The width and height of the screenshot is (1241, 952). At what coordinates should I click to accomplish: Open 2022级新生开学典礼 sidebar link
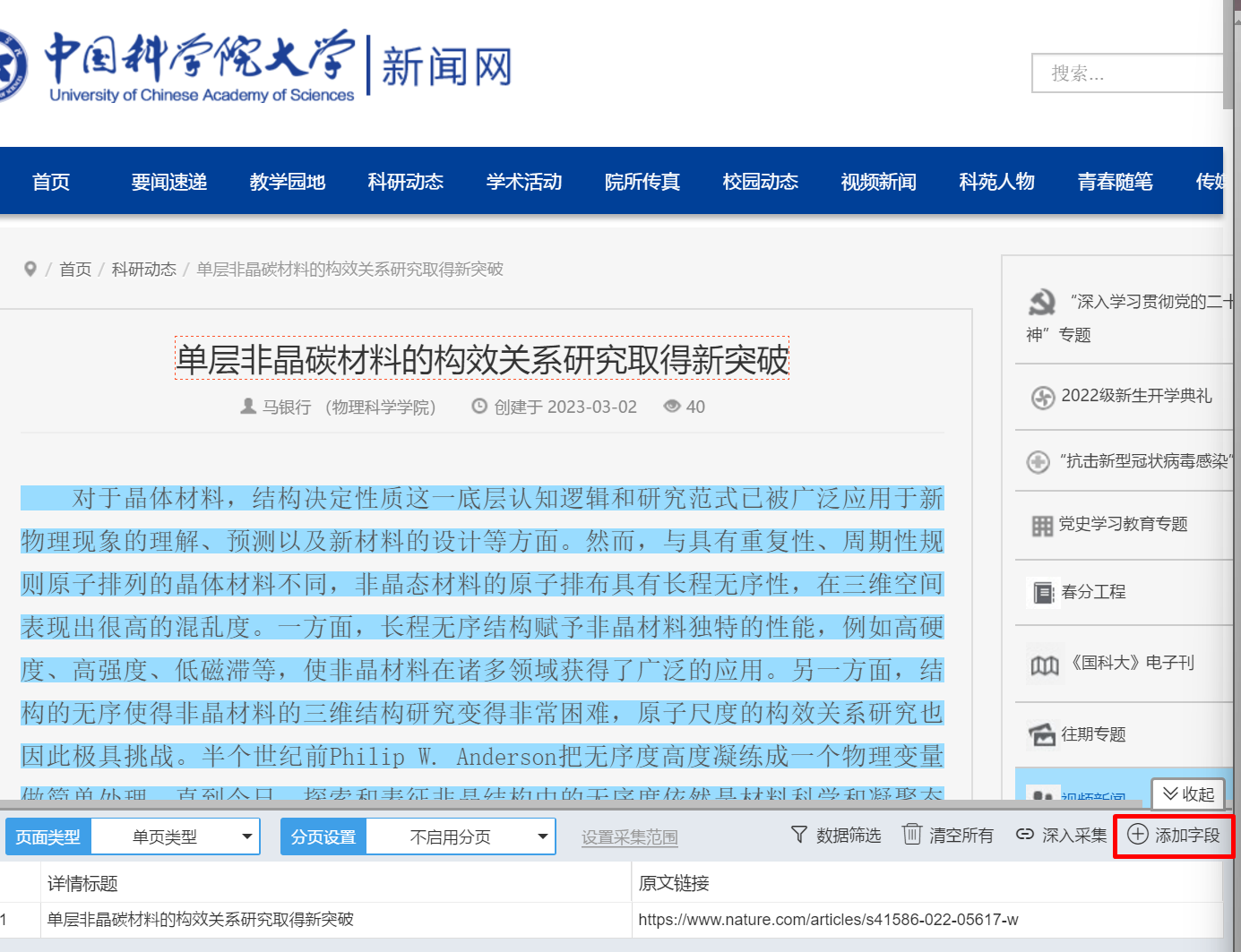(1137, 396)
